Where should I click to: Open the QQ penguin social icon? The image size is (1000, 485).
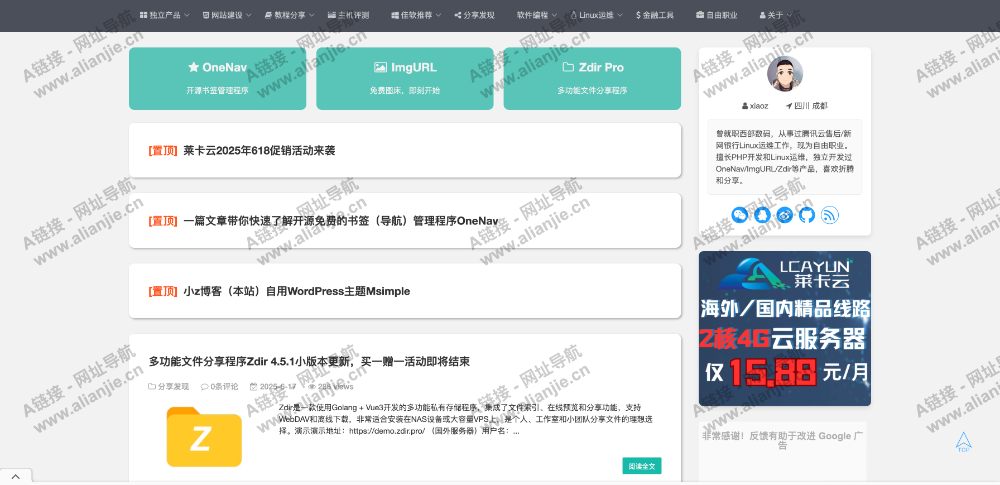tap(762, 215)
